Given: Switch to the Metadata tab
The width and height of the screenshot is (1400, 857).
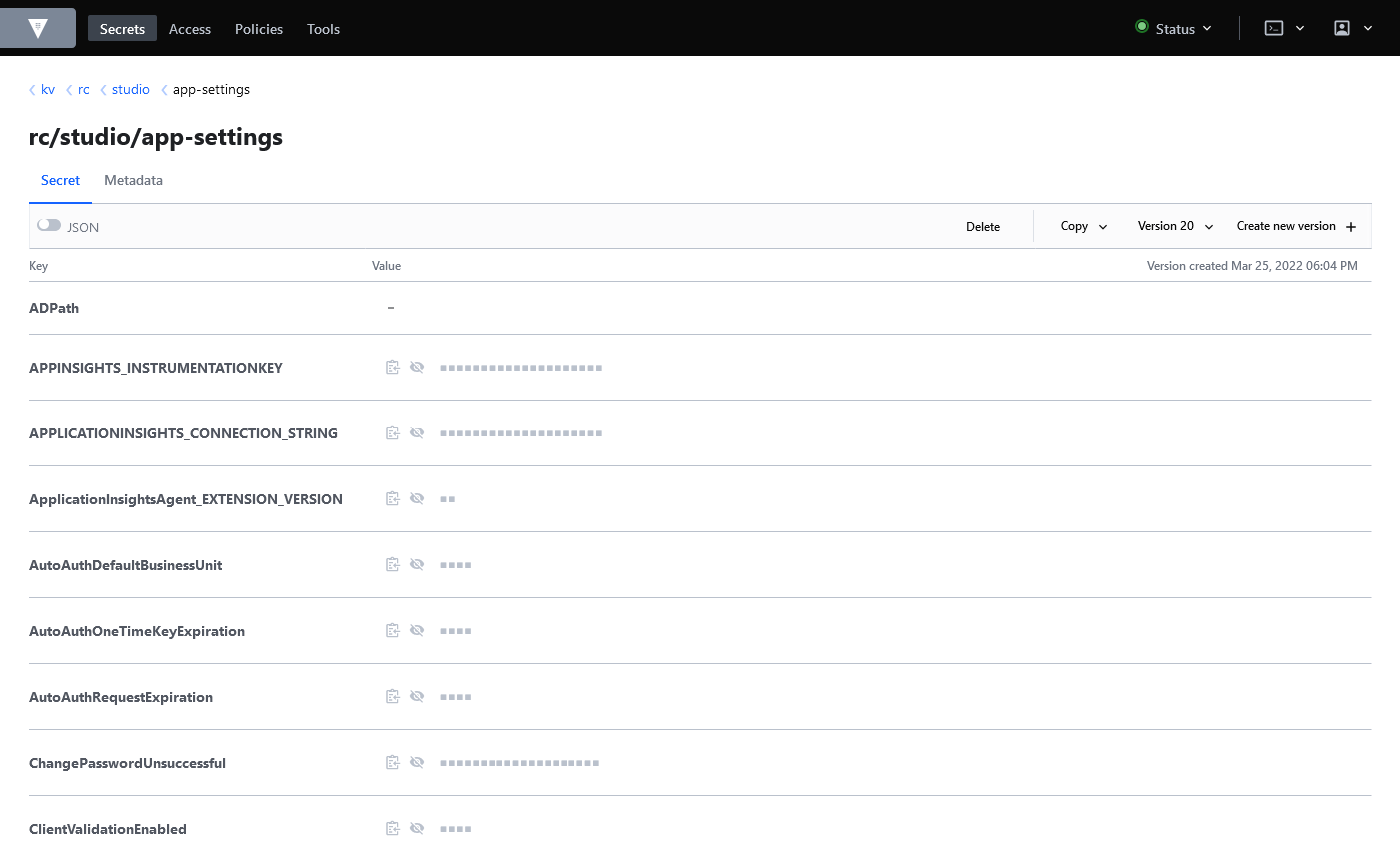Looking at the screenshot, I should [133, 181].
